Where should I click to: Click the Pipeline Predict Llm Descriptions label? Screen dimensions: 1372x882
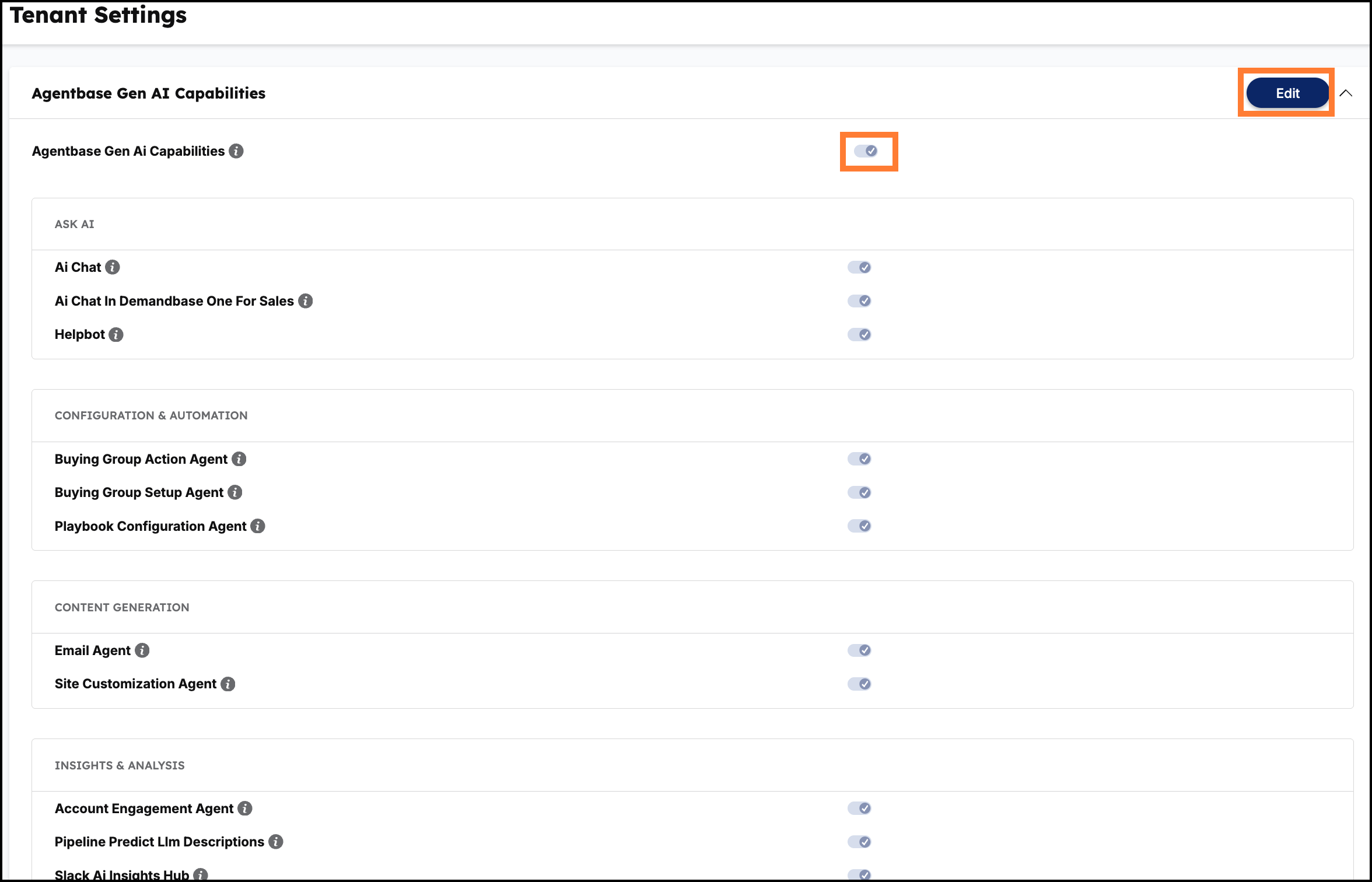pos(159,842)
